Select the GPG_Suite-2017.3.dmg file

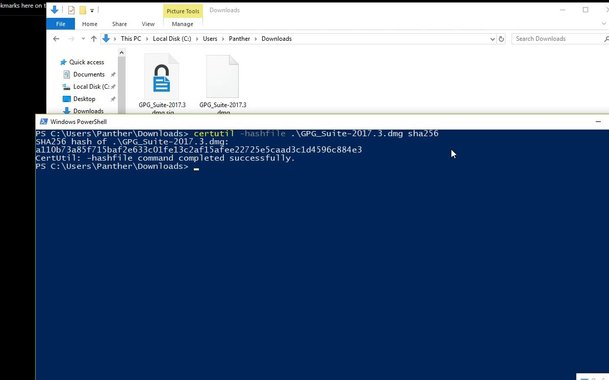point(223,84)
